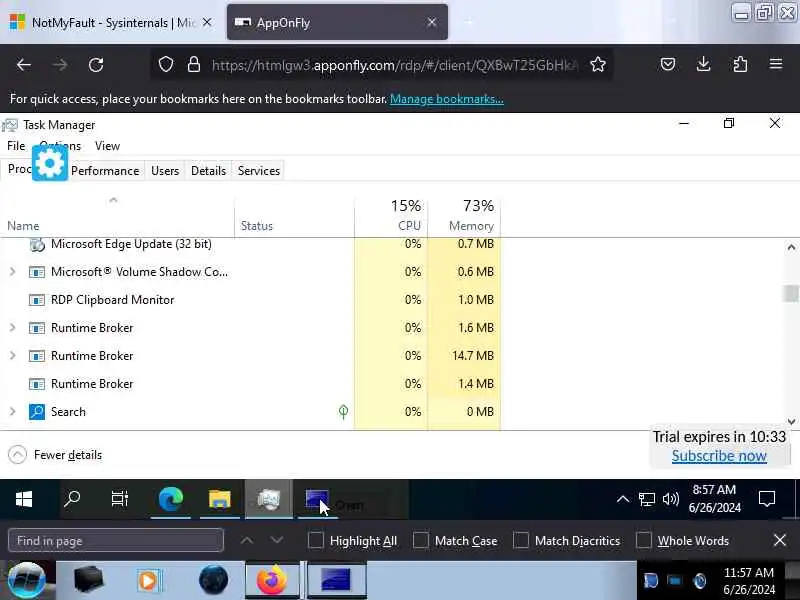Expand the Runtime Broker 14.7 MB row
The height and width of the screenshot is (600, 800).
12,356
